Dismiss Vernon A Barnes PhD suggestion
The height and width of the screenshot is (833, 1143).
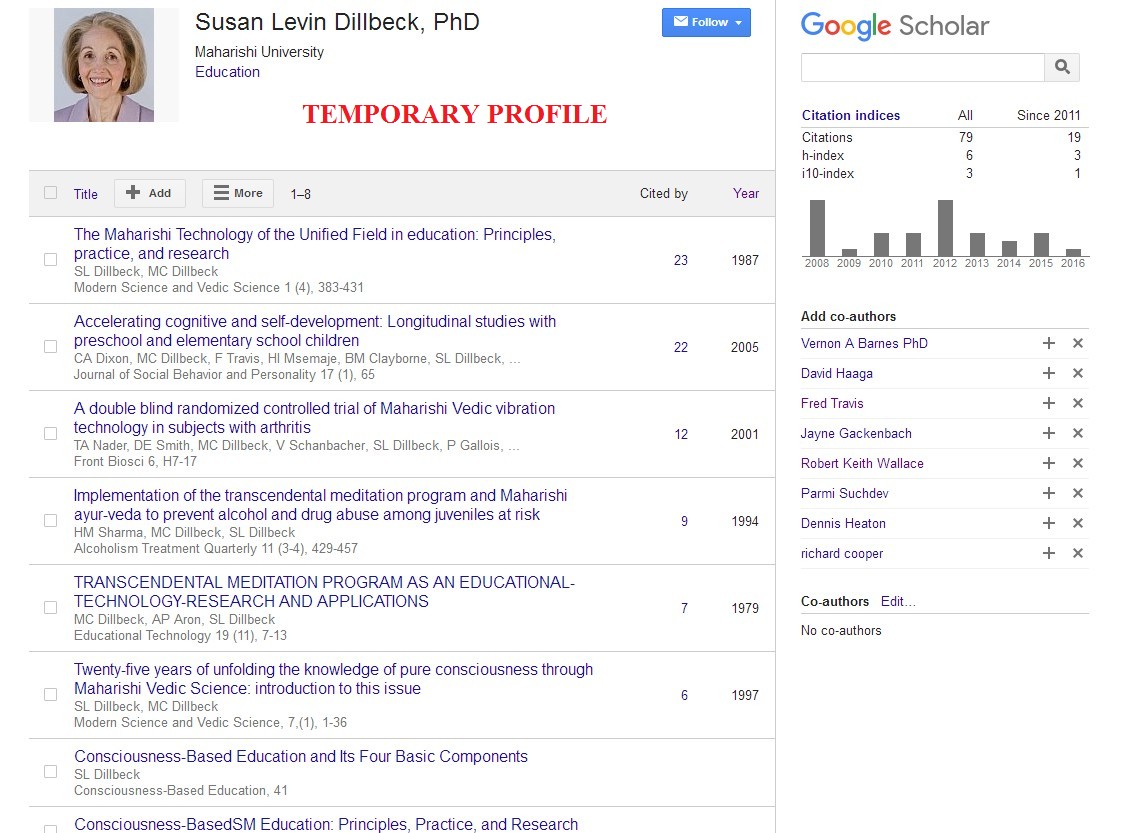(x=1078, y=343)
